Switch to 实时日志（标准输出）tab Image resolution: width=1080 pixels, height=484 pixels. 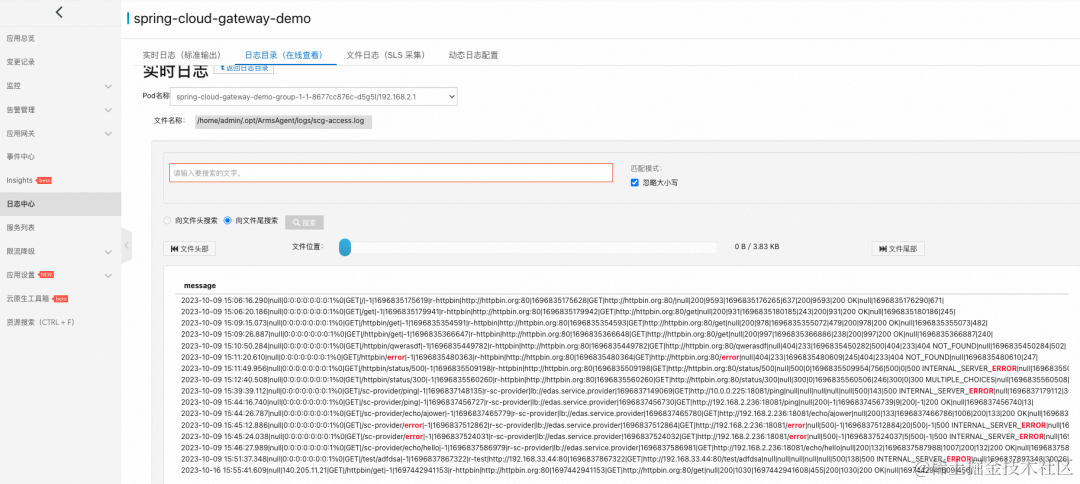click(x=182, y=55)
